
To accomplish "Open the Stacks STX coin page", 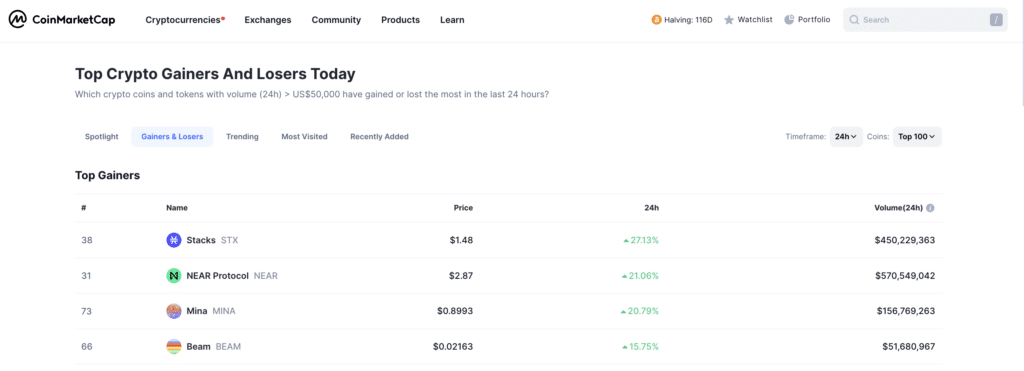I will click(x=202, y=240).
